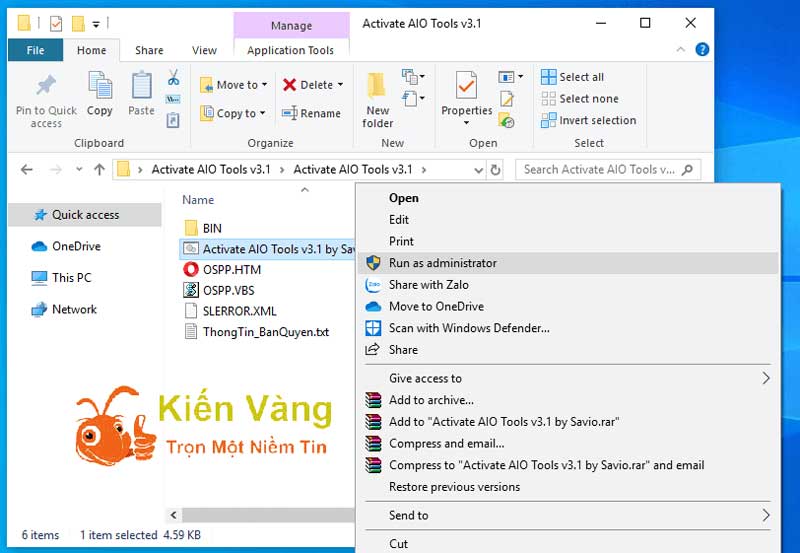Image resolution: width=800 pixels, height=553 pixels.
Task: Click the Refresh address bar icon
Action: [x=495, y=169]
